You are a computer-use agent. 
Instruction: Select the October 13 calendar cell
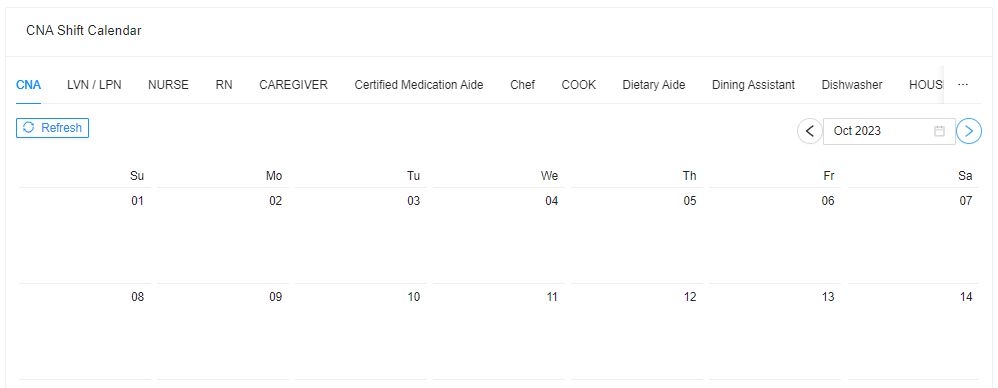click(775, 331)
